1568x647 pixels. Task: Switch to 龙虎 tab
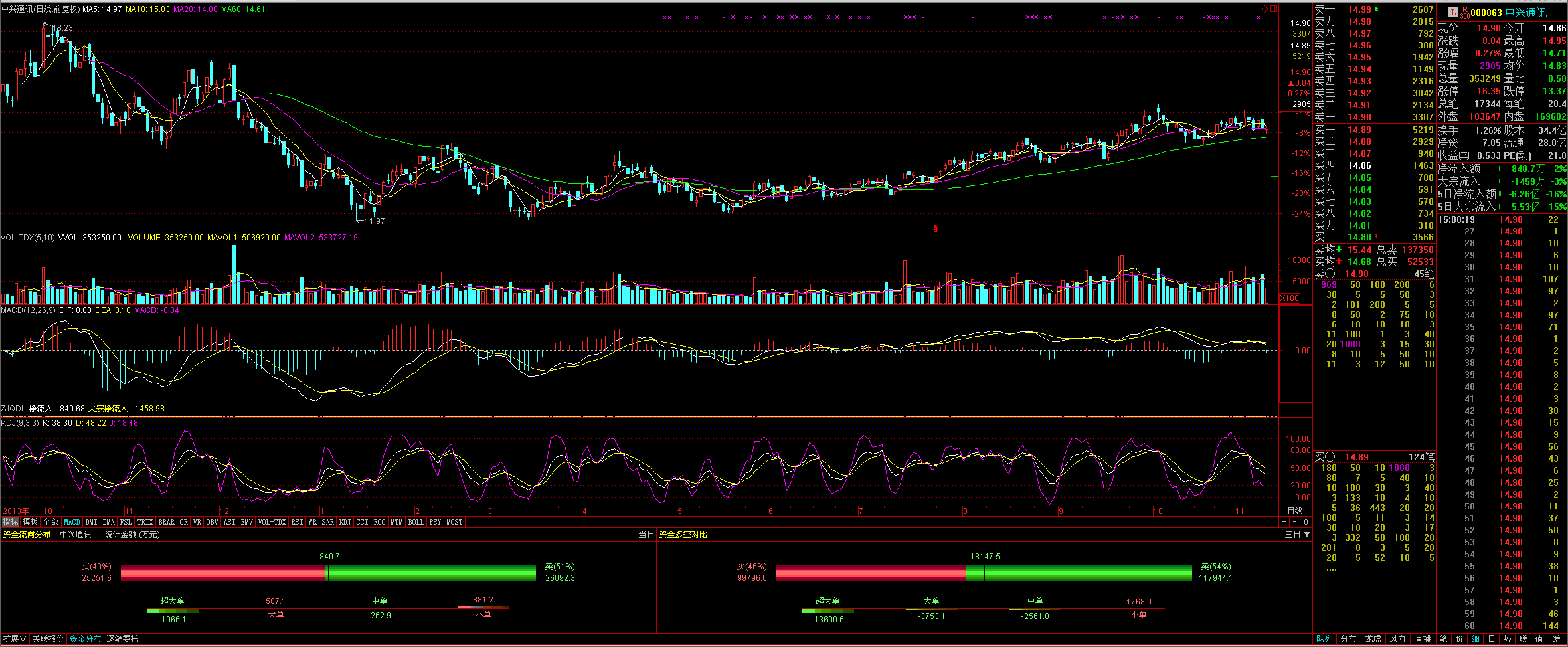(1373, 639)
